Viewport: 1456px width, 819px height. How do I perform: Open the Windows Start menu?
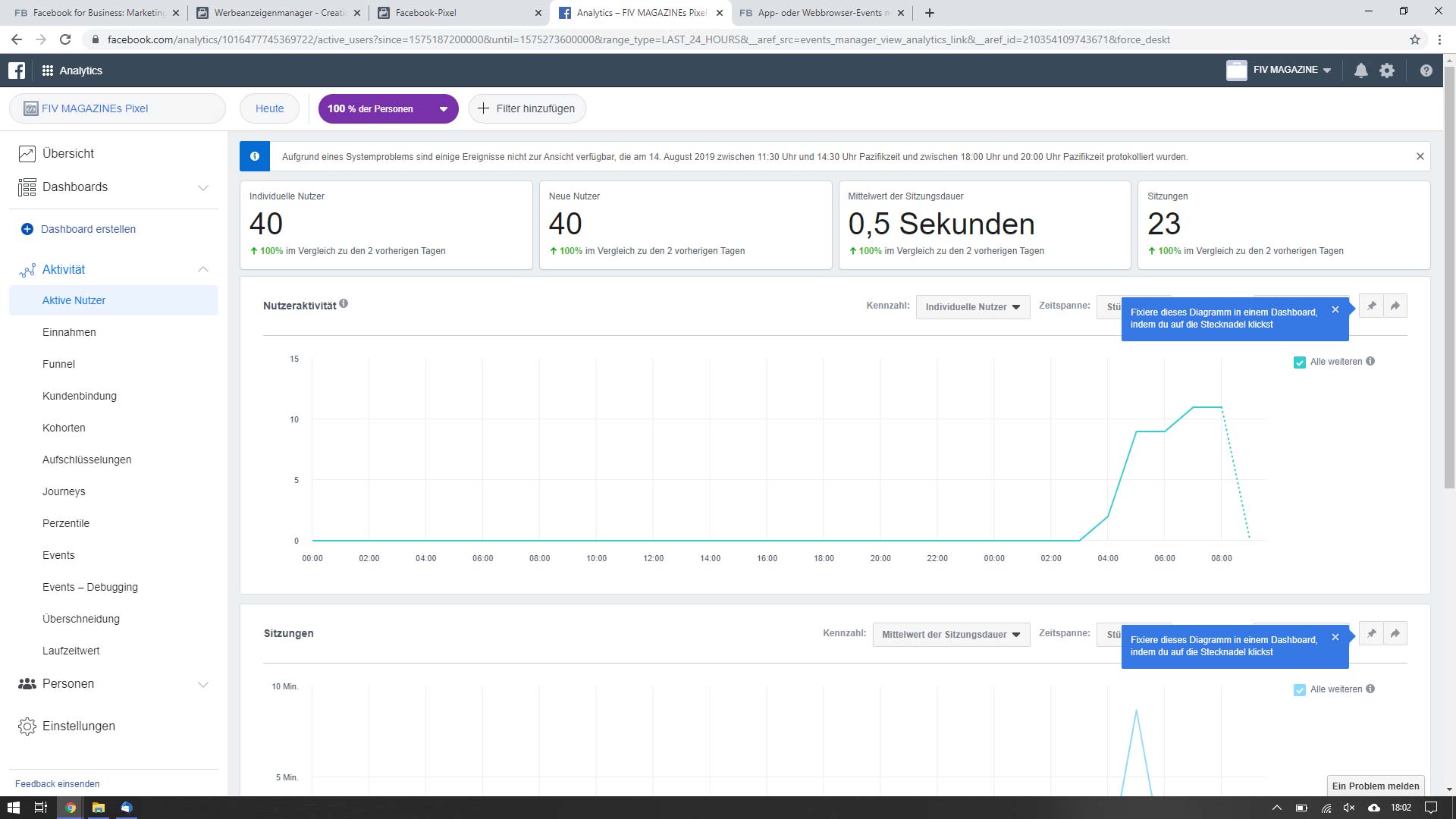(x=13, y=808)
